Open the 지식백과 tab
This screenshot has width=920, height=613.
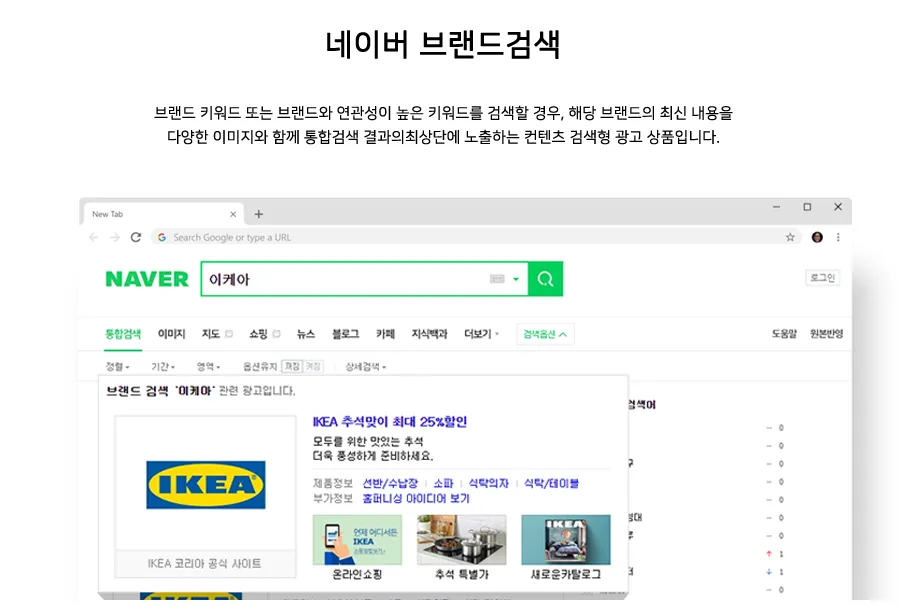click(x=429, y=334)
